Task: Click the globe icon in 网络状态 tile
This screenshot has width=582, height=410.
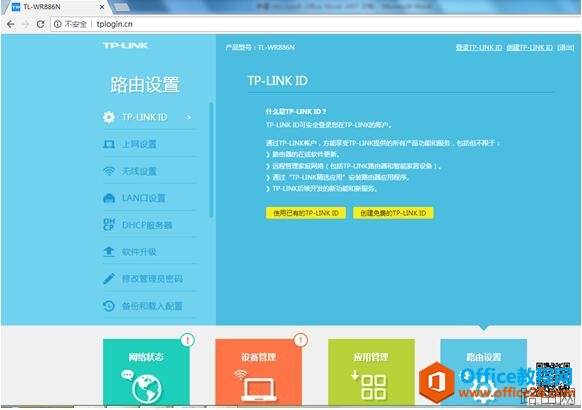Action: point(147,389)
